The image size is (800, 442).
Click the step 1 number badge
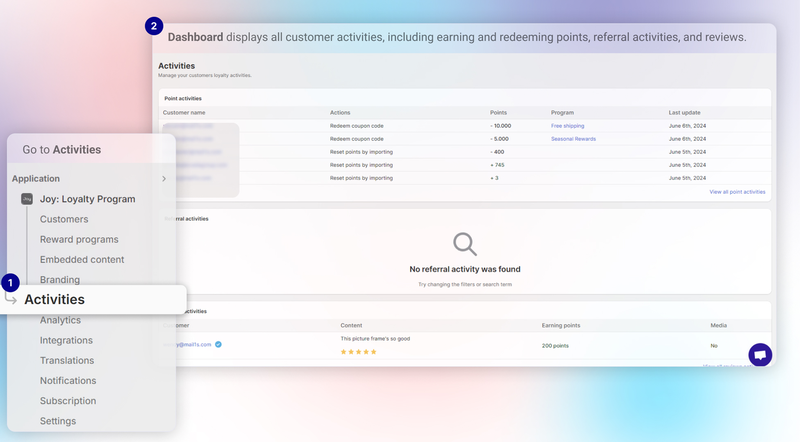11,283
